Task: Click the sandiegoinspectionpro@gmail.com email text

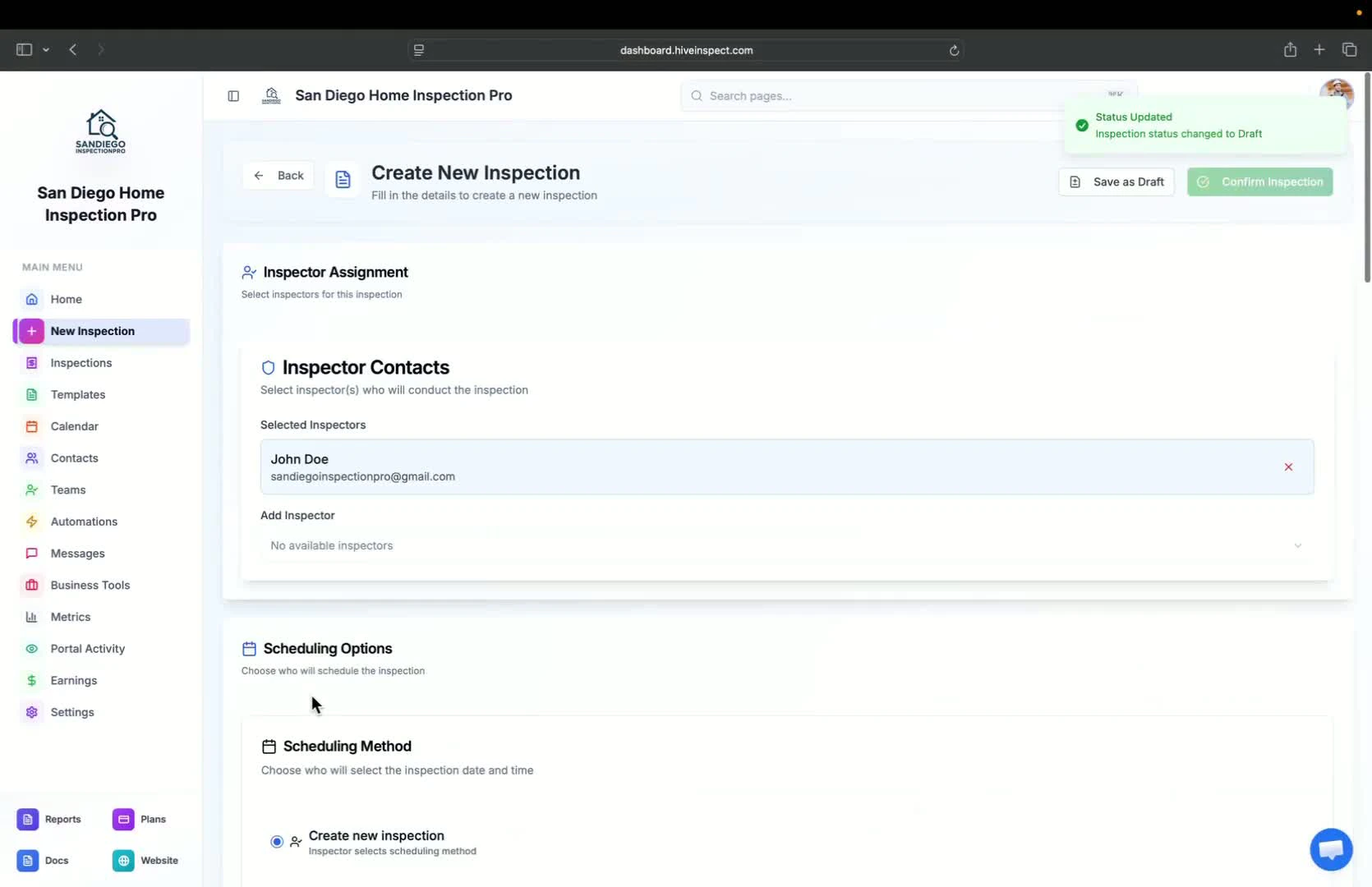Action: coord(362,476)
